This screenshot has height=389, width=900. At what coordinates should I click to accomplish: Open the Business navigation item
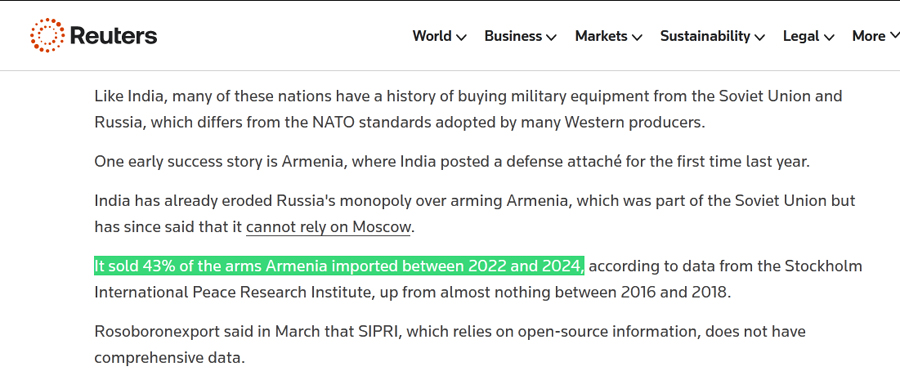click(x=513, y=36)
